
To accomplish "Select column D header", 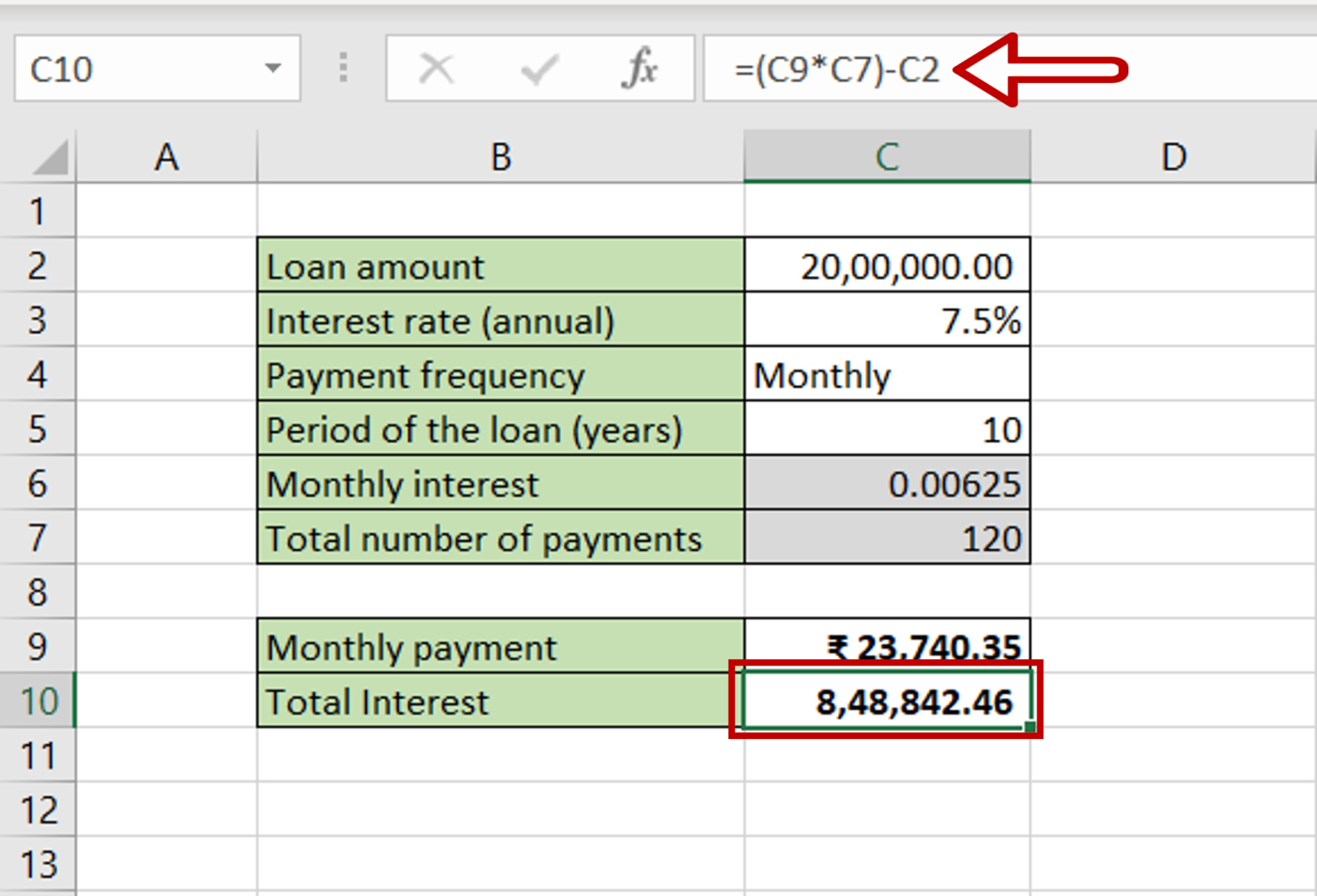I will coord(1173,156).
